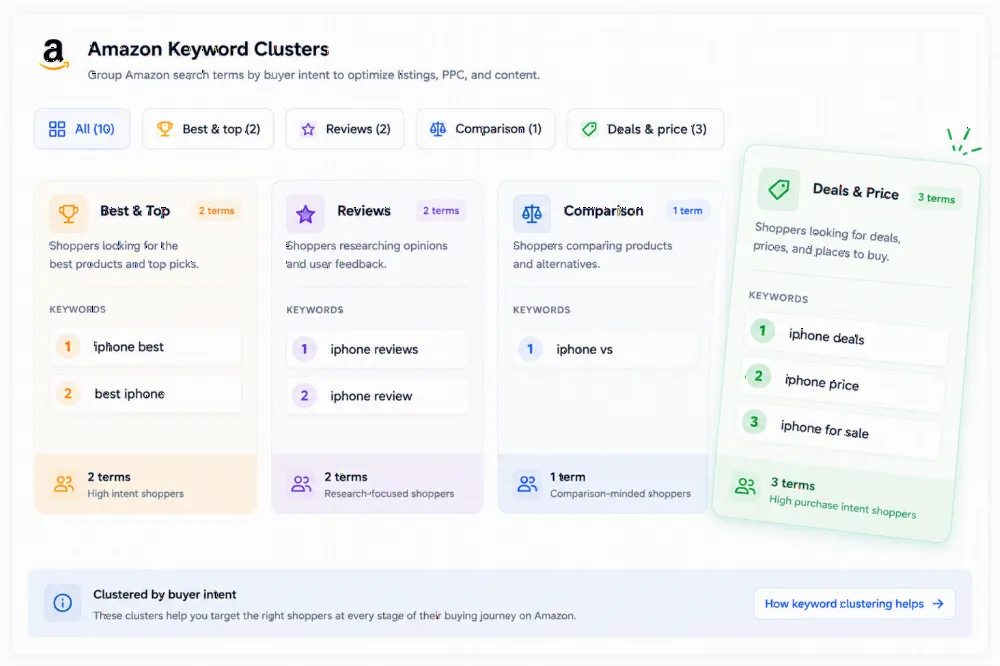Click the trophy icon on Best & Top card
This screenshot has height=666, width=1000.
pyautogui.click(x=68, y=213)
